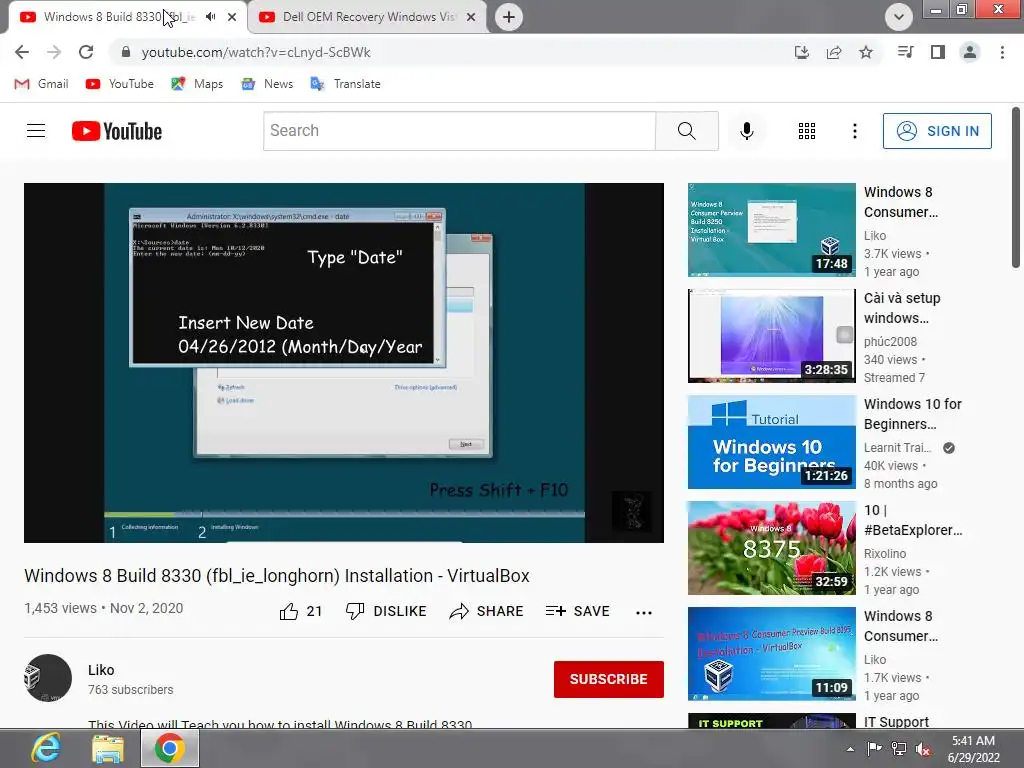Image resolution: width=1024 pixels, height=768 pixels.
Task: Click the page vertical scrollbar
Action: point(1016,187)
